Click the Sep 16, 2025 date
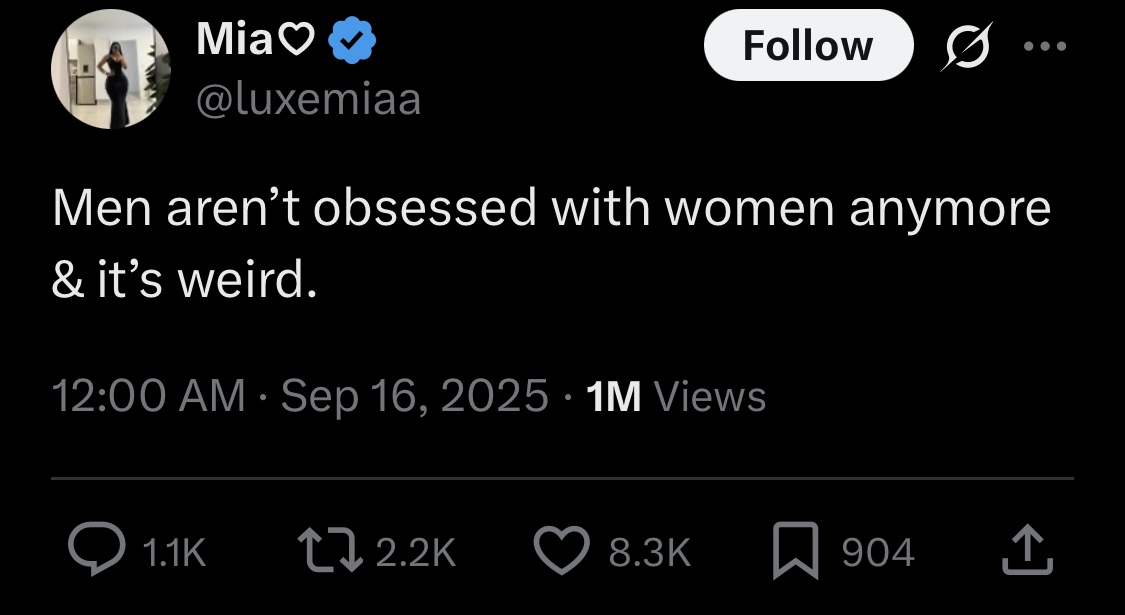 point(415,397)
